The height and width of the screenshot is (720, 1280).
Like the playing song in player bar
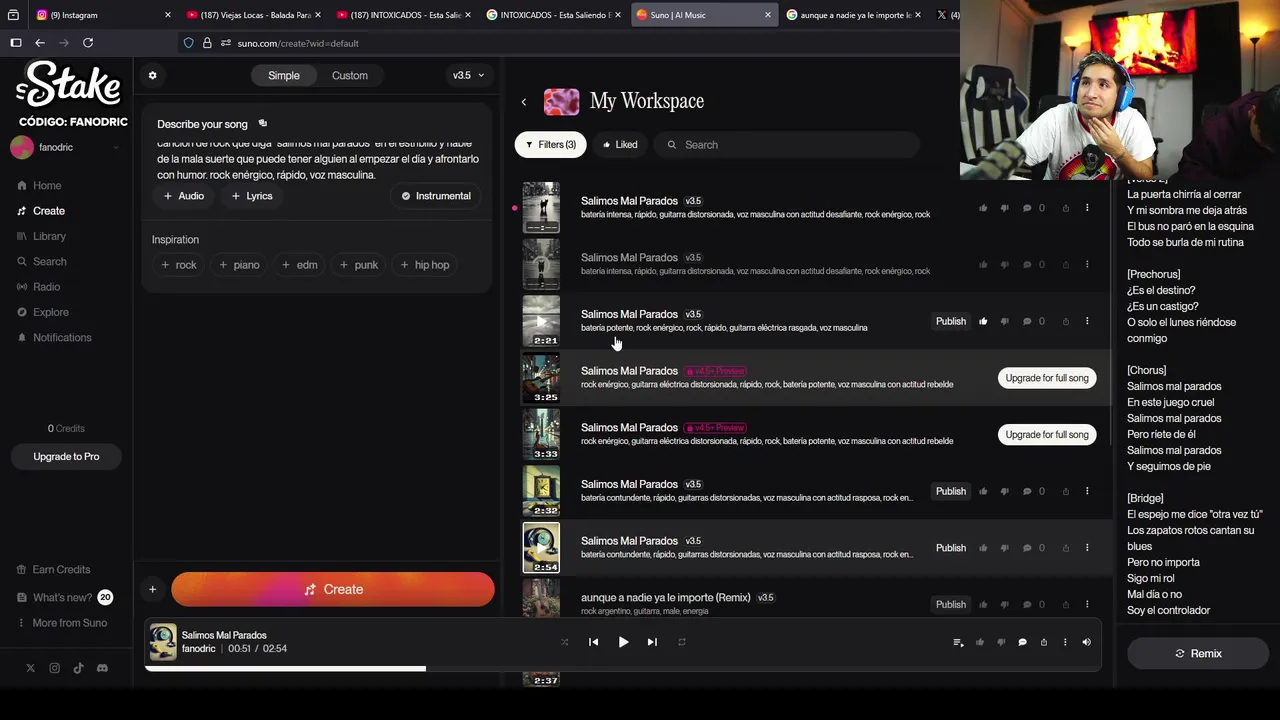pos(980,642)
